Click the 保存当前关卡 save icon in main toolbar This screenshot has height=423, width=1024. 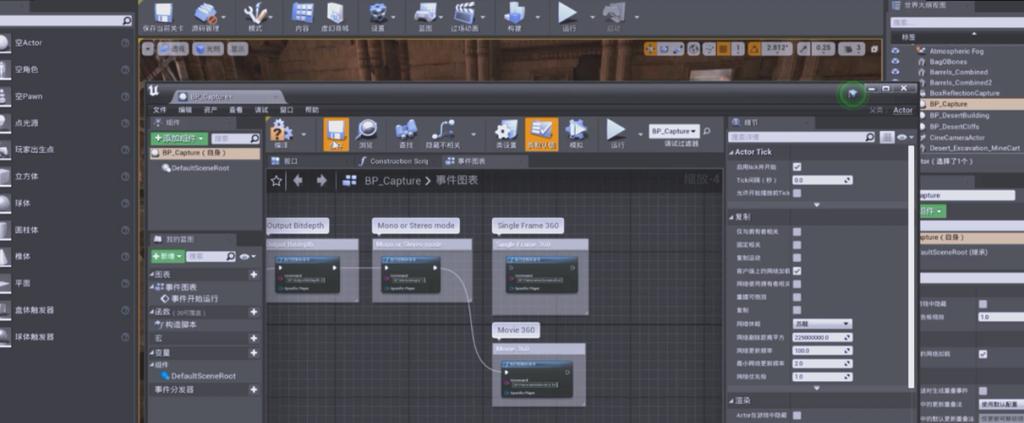163,13
